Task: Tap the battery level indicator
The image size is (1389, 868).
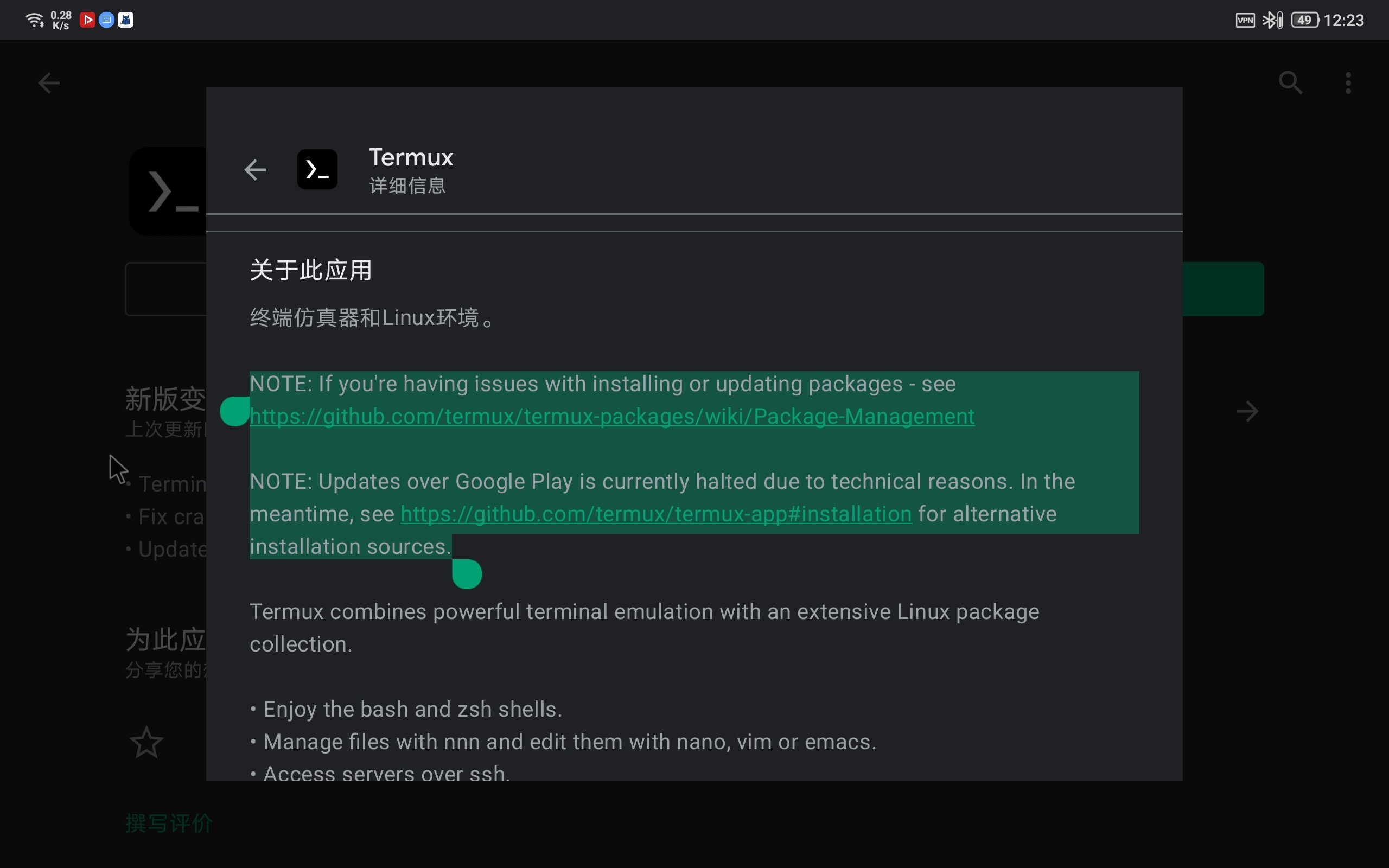Action: pyautogui.click(x=1304, y=20)
